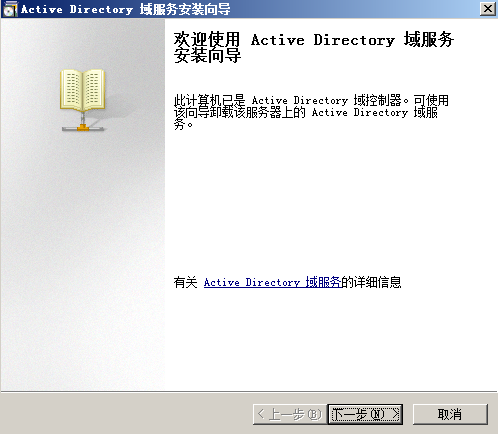Go back with the 上一步(B) button
The width and height of the screenshot is (498, 434).
[x=290, y=414]
